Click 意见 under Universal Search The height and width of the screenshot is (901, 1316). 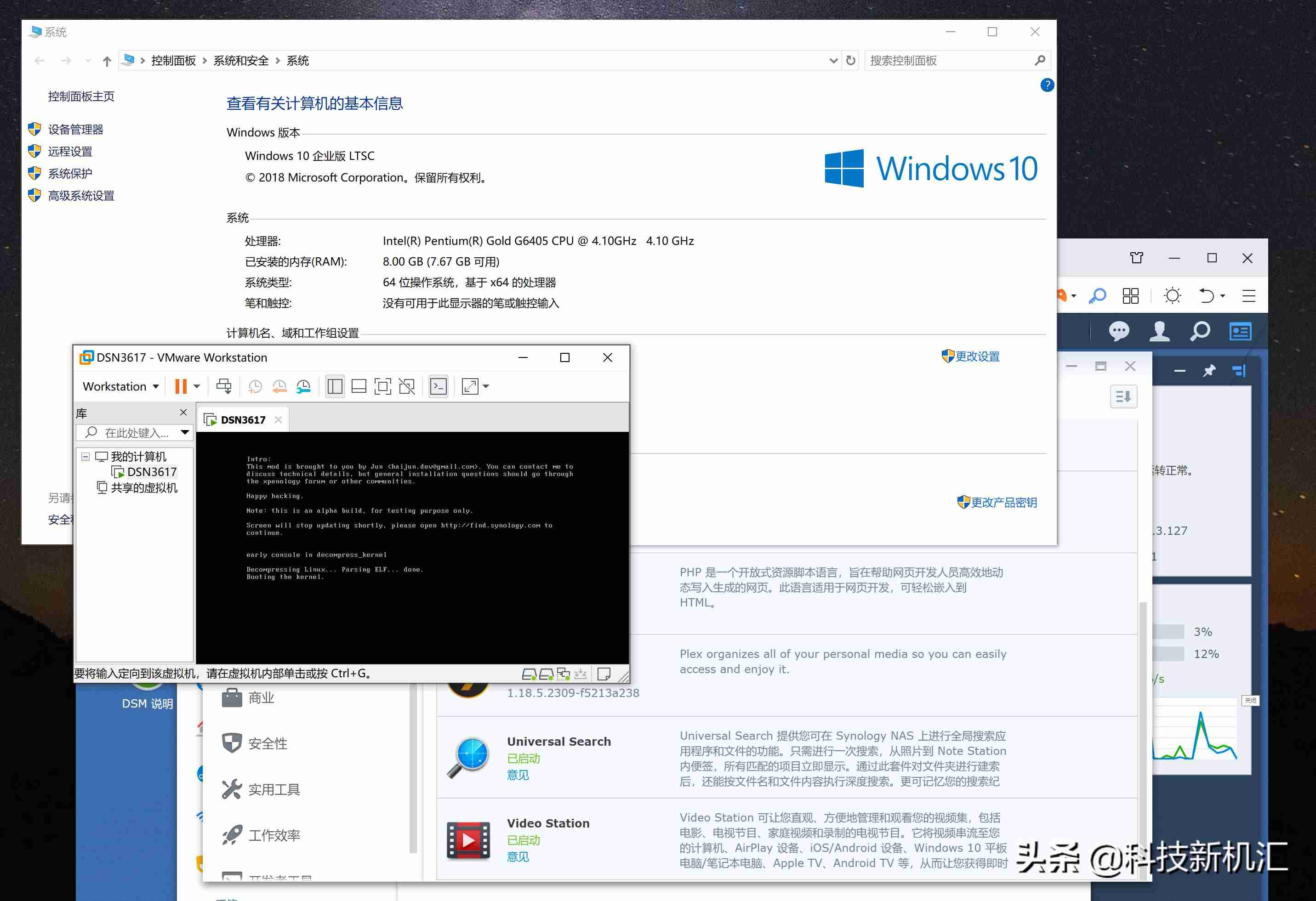pos(518,775)
